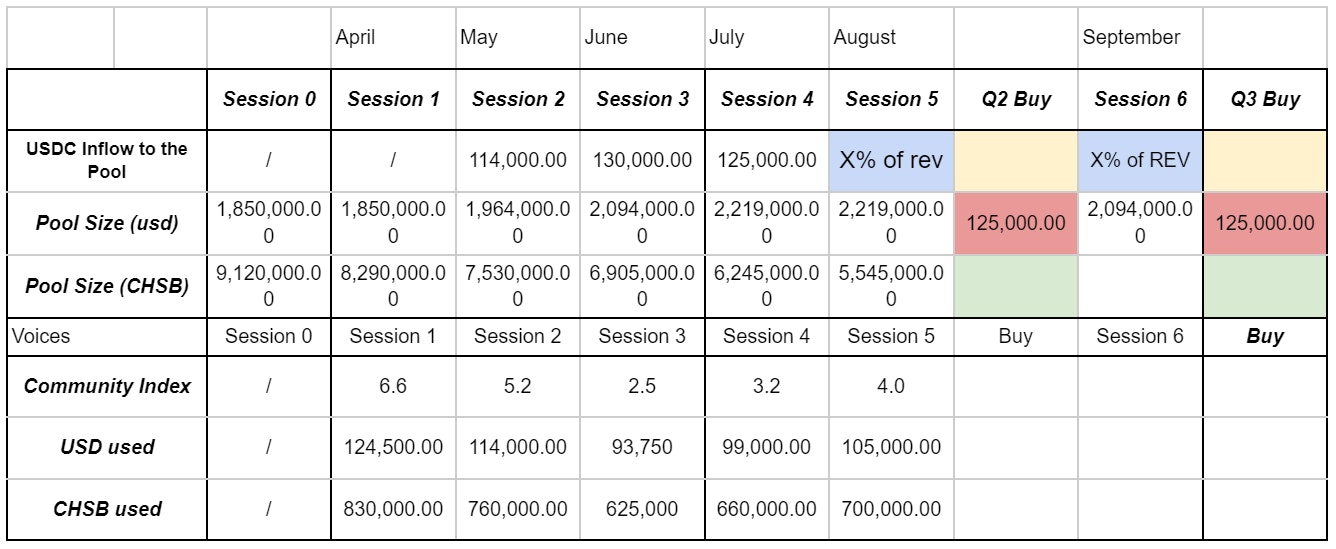Screen dimensions: 1336x549
Task: Click the Session 0 column header
Action: click(269, 99)
